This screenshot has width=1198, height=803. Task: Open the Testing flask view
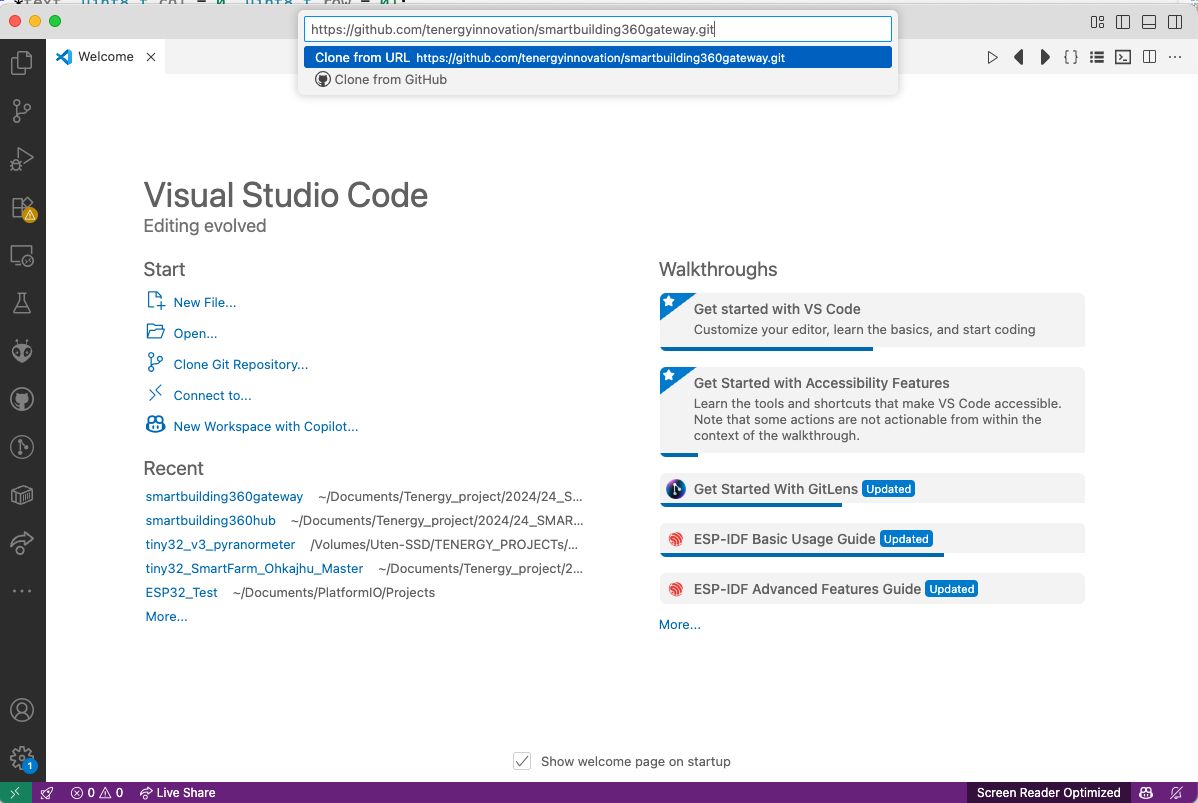(x=22, y=303)
